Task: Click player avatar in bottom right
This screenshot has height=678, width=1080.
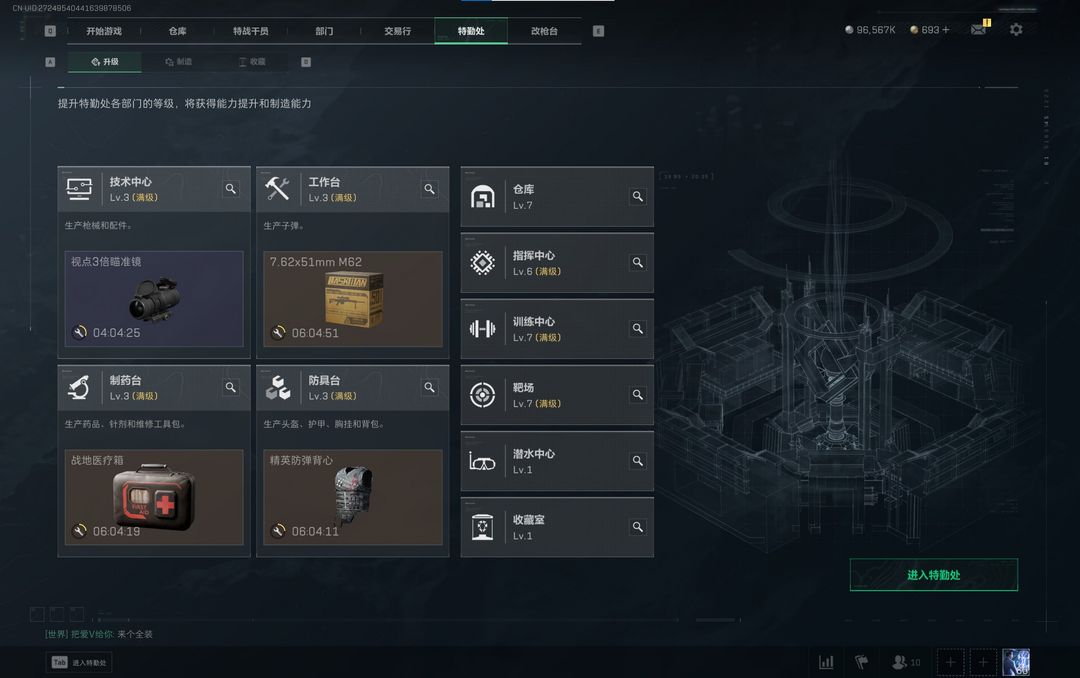Action: pos(1015,662)
